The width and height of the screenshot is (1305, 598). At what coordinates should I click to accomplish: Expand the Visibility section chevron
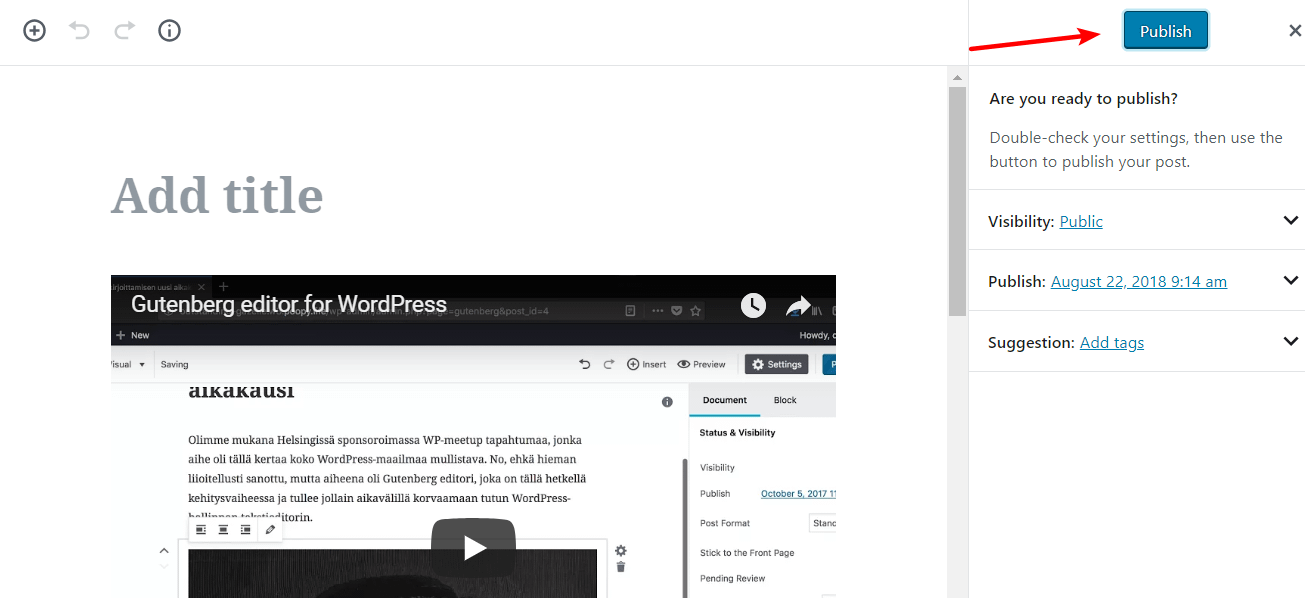point(1291,220)
